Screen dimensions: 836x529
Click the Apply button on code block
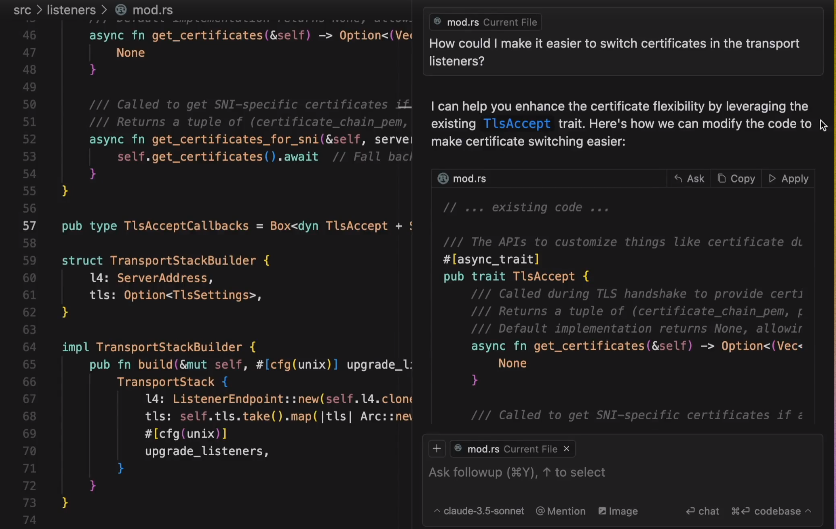click(789, 179)
